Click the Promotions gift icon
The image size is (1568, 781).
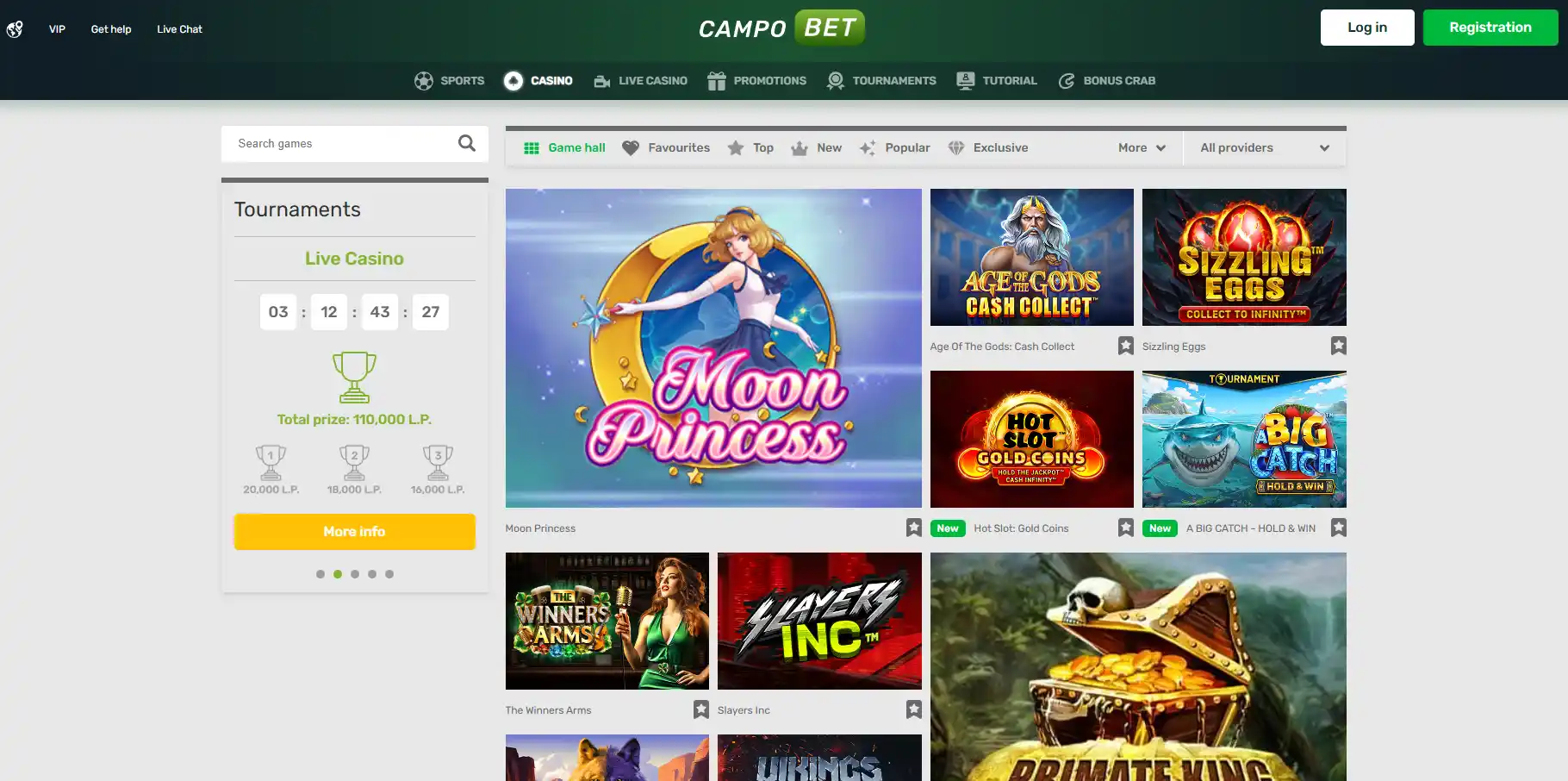tap(717, 81)
